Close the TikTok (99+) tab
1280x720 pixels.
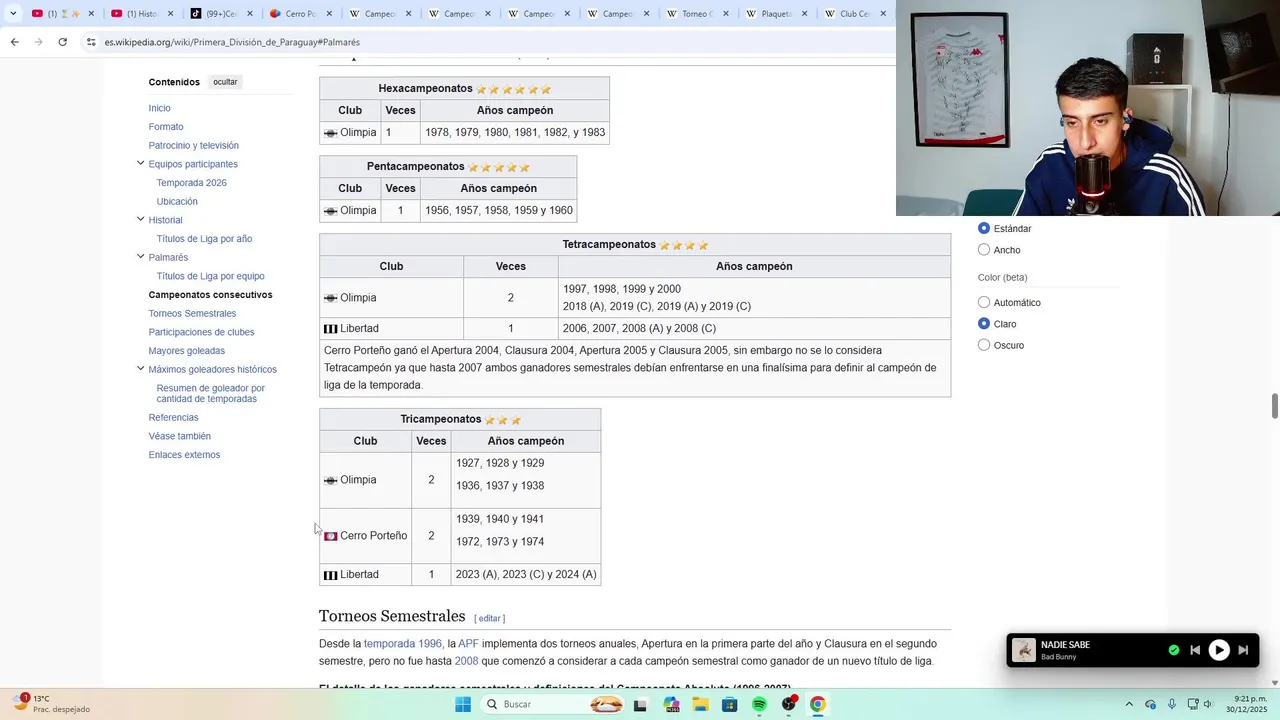[x=250, y=14]
